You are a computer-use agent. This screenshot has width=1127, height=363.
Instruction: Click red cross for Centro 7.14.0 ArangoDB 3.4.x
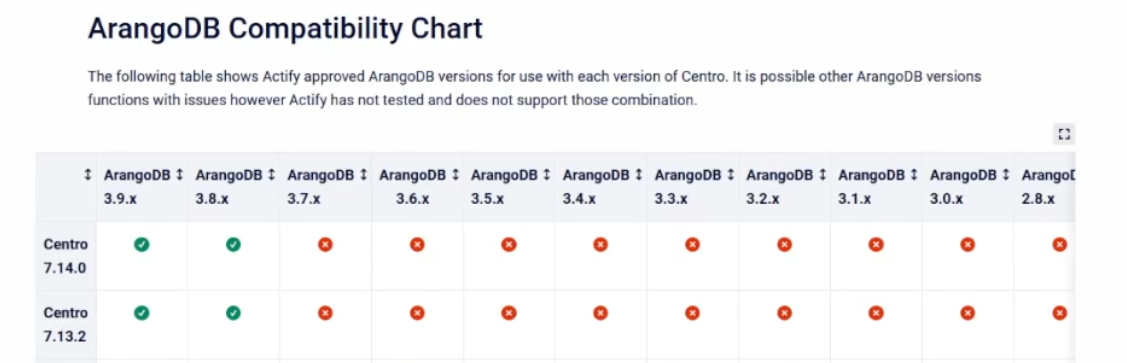pyautogui.click(x=600, y=244)
